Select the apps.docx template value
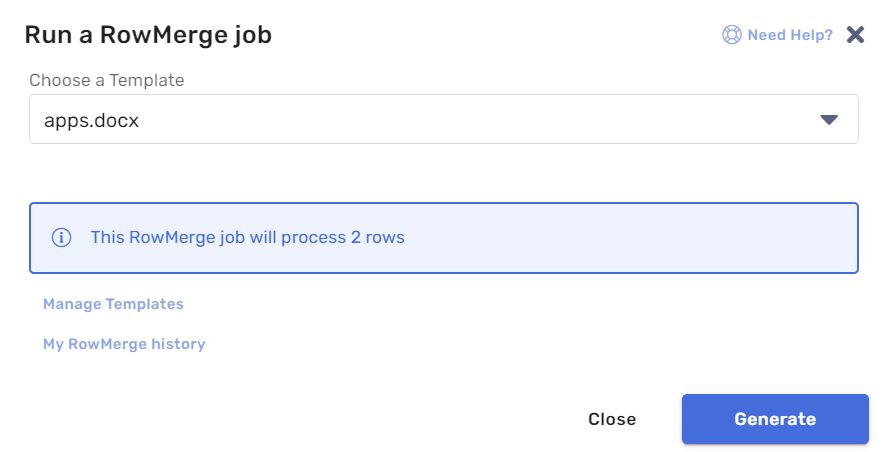The height and width of the screenshot is (452, 884). tap(91, 121)
